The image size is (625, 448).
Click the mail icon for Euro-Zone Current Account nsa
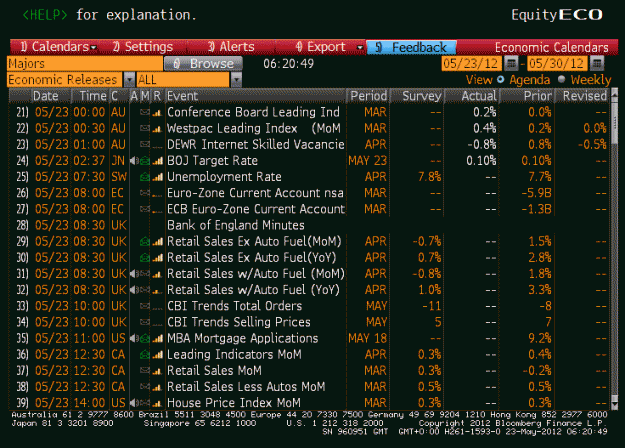click(145, 193)
